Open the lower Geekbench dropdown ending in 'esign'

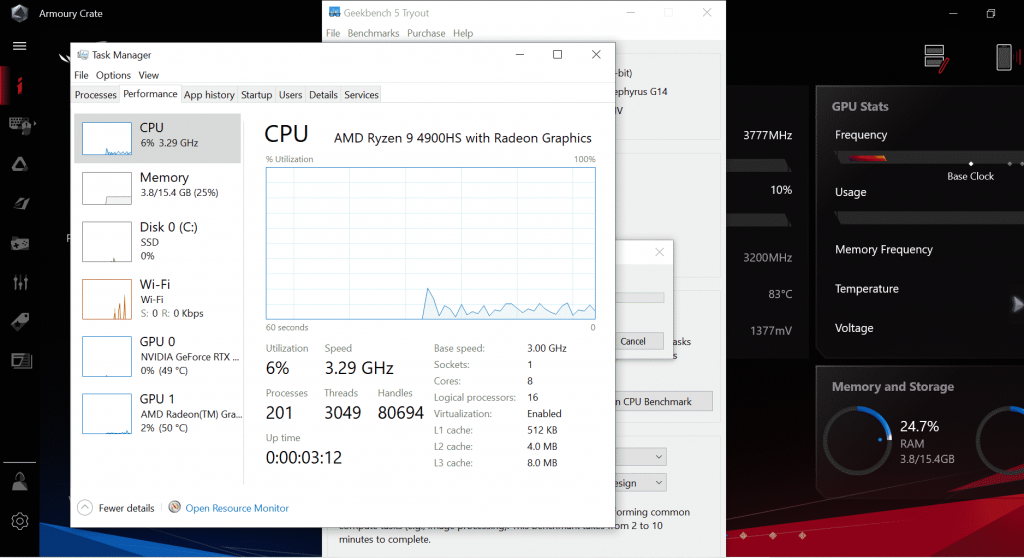coord(640,483)
